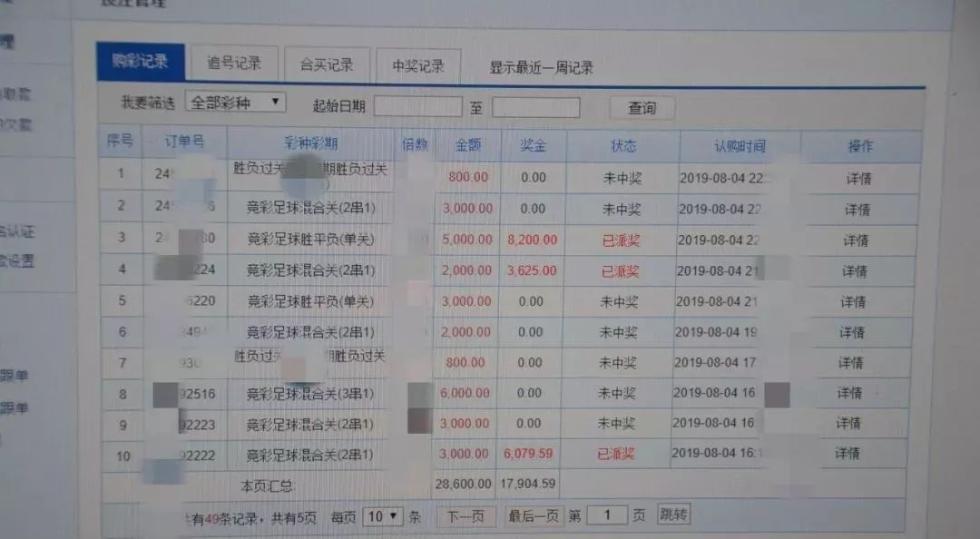Click 竞彩足球混合关(3串1) in row 8
Screen dimensions: 980x539
[310, 394]
